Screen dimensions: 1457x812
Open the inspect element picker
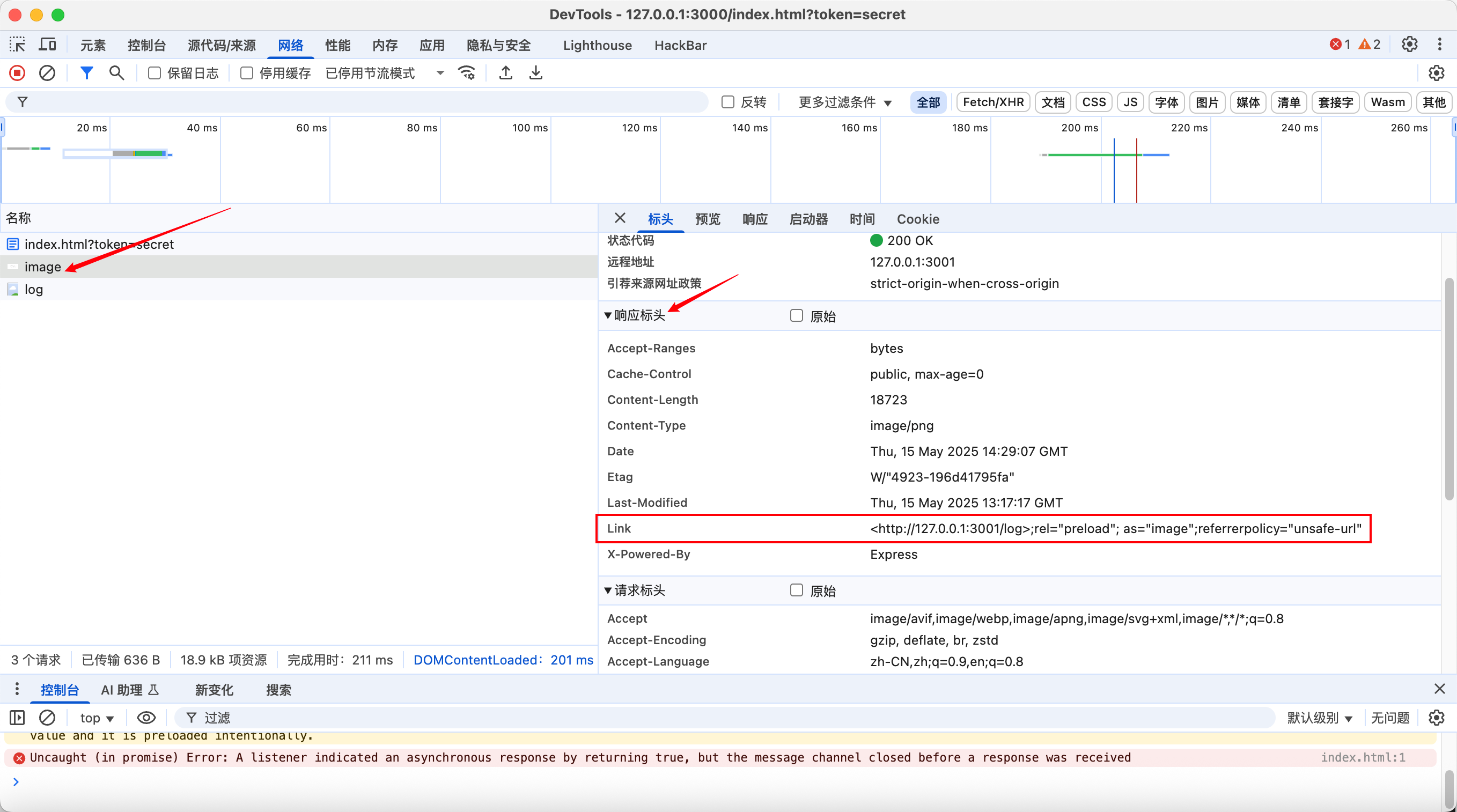[17, 45]
